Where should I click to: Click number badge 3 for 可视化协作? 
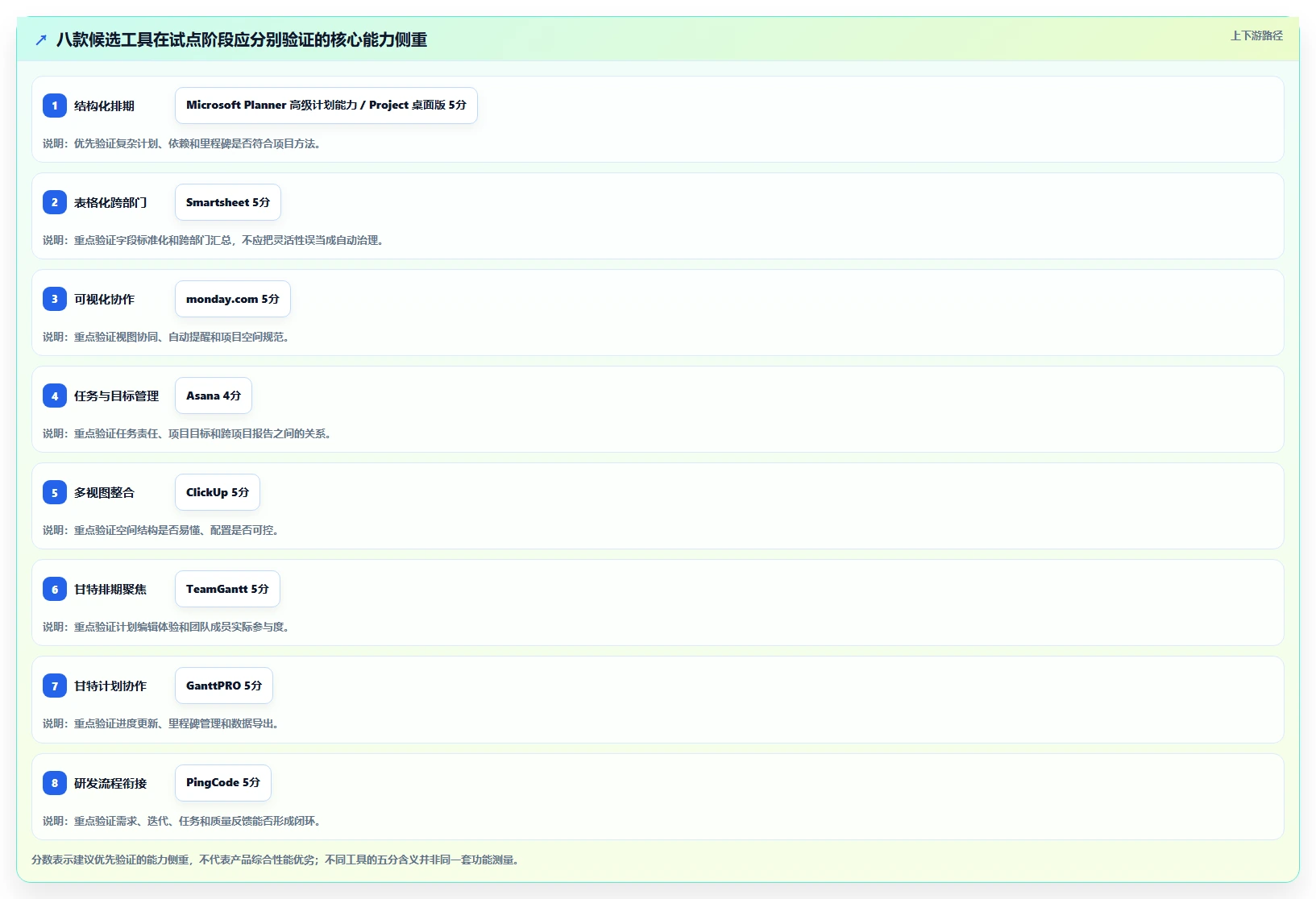(x=55, y=299)
